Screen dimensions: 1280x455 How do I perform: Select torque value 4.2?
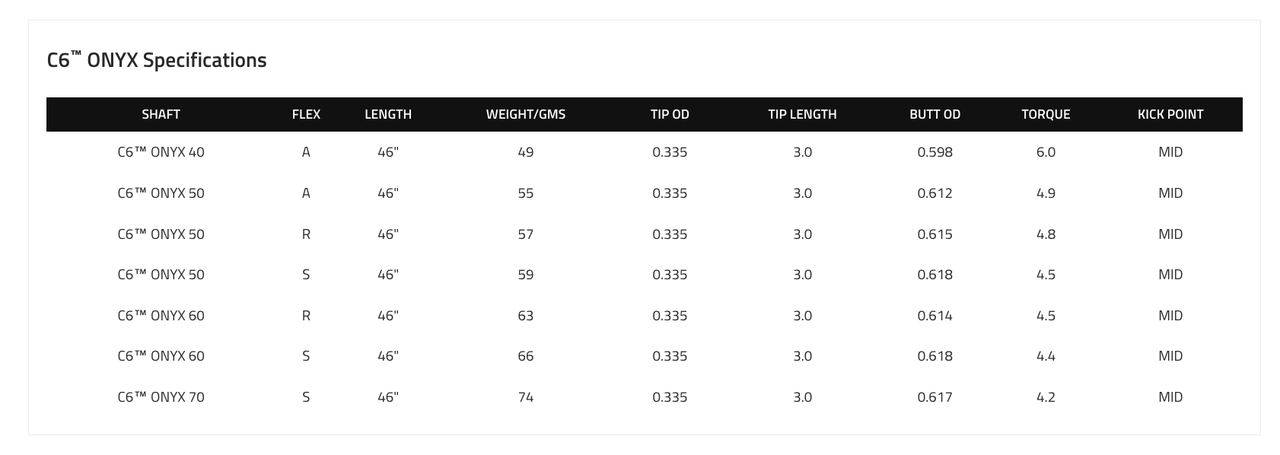[x=1046, y=397]
